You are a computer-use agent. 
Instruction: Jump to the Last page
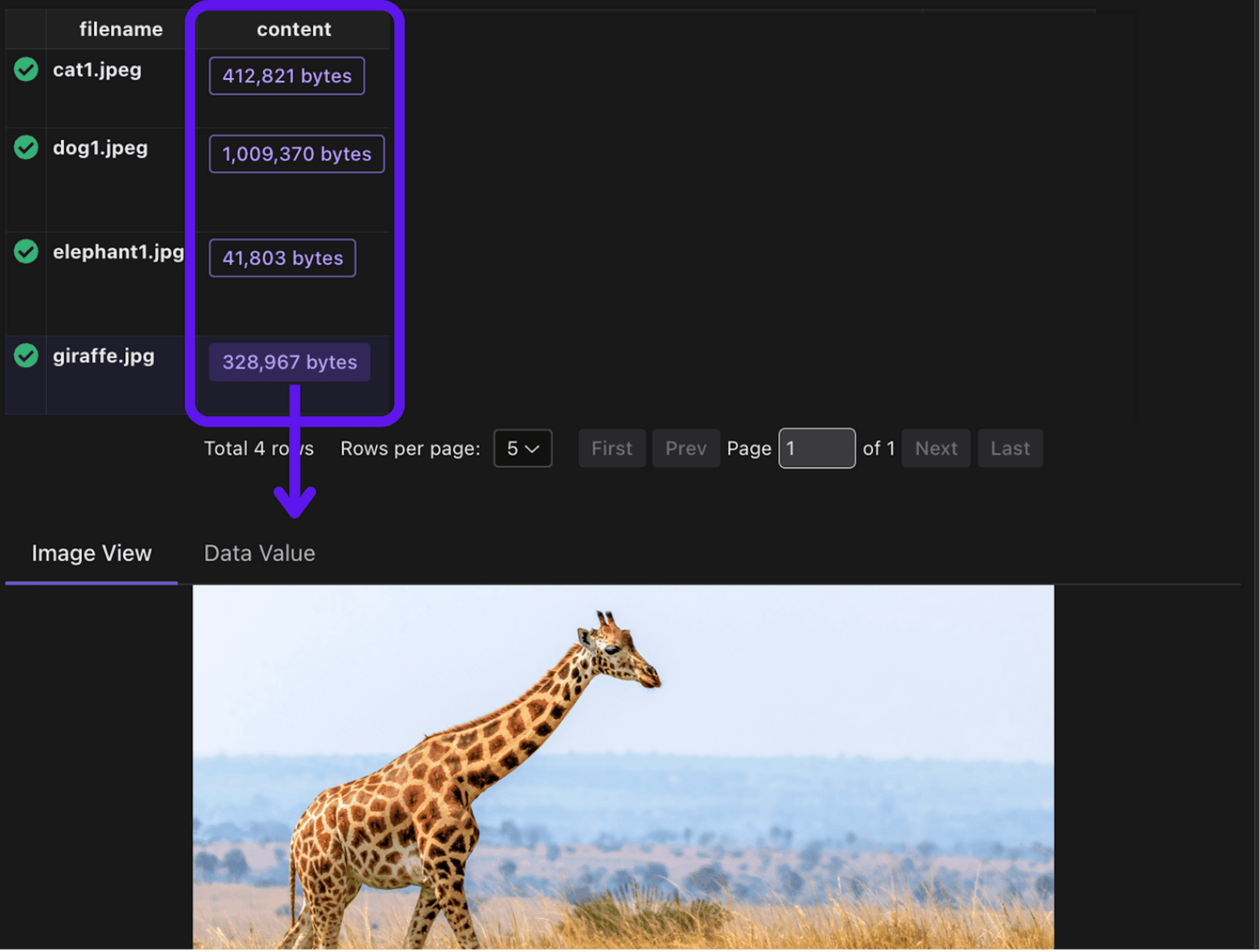tap(1010, 448)
